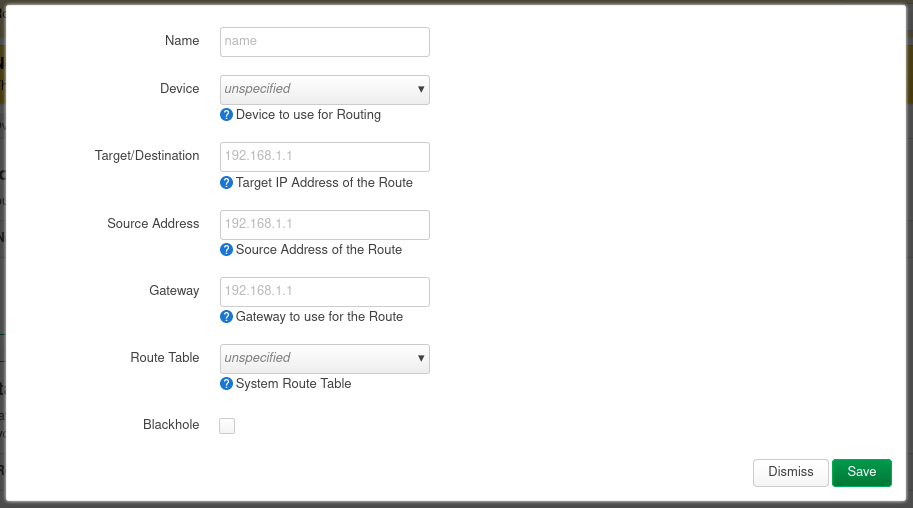Click the Name input field
This screenshot has width=913, height=508.
(325, 42)
